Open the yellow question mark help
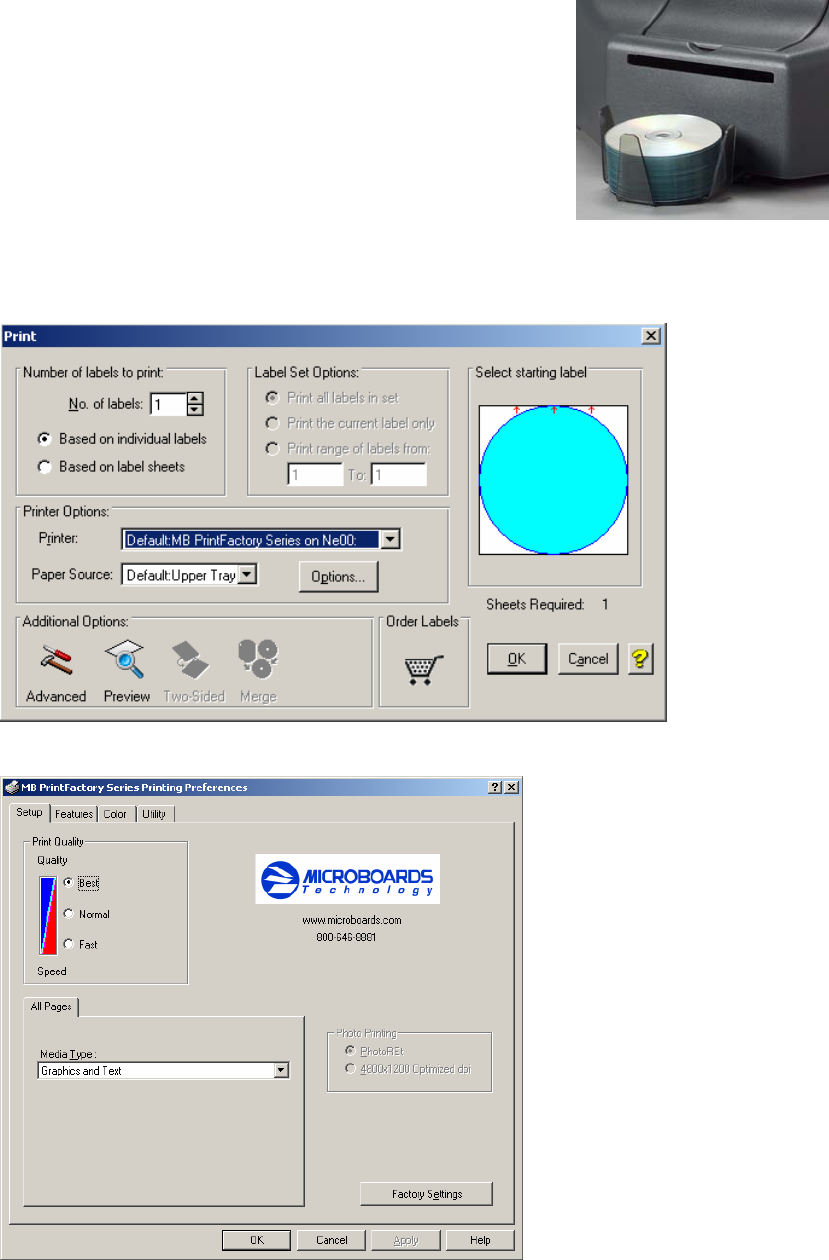The width and height of the screenshot is (829, 1260). tap(641, 658)
